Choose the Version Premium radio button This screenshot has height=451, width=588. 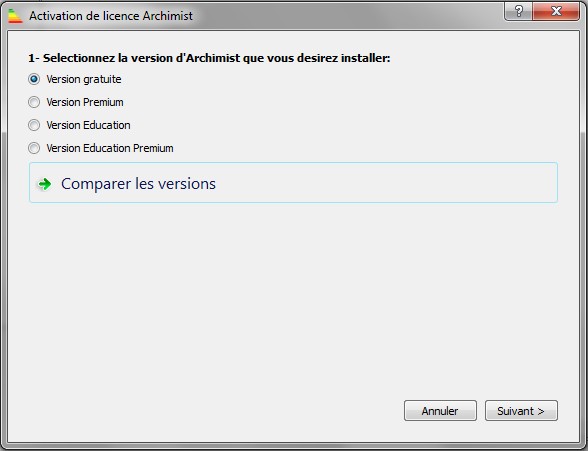[x=34, y=102]
